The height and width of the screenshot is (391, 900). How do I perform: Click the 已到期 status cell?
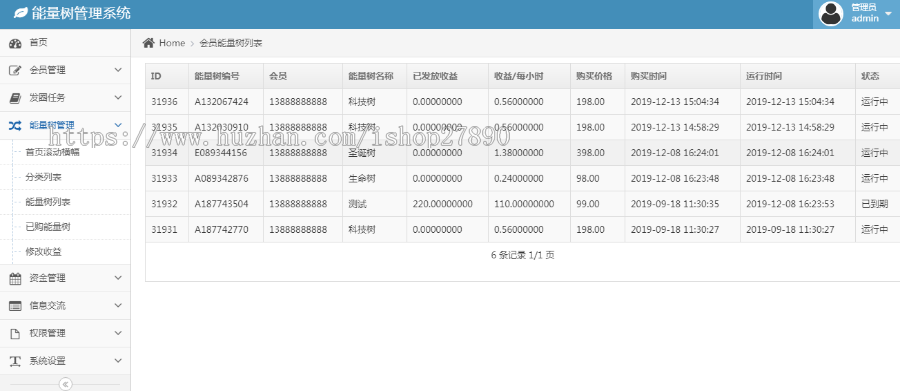[875, 204]
